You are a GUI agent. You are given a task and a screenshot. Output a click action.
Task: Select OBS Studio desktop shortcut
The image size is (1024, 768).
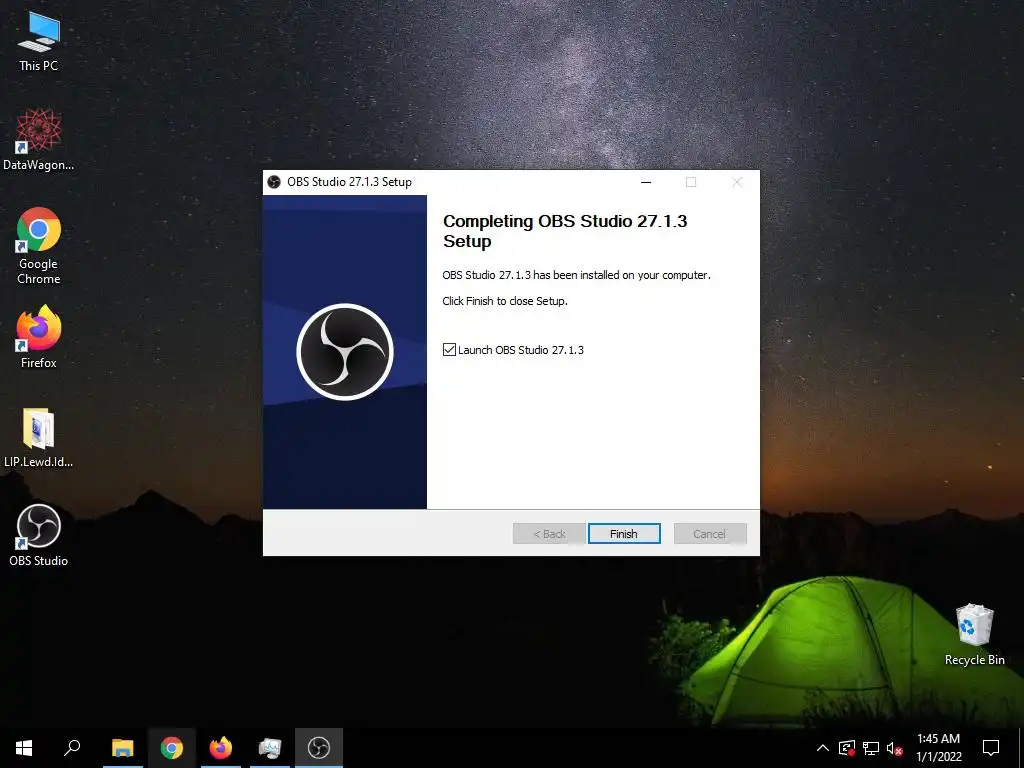point(39,536)
